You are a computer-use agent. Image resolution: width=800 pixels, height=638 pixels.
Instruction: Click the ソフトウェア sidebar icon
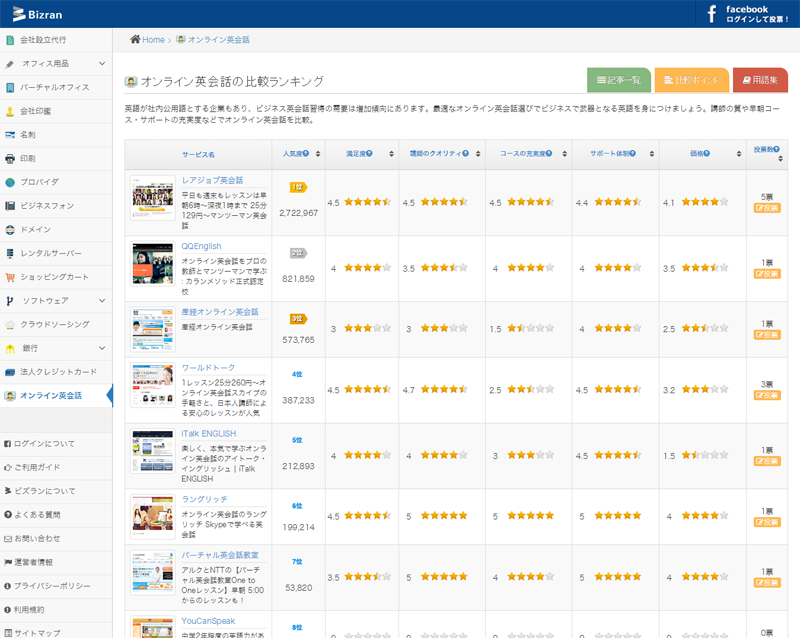(x=10, y=301)
